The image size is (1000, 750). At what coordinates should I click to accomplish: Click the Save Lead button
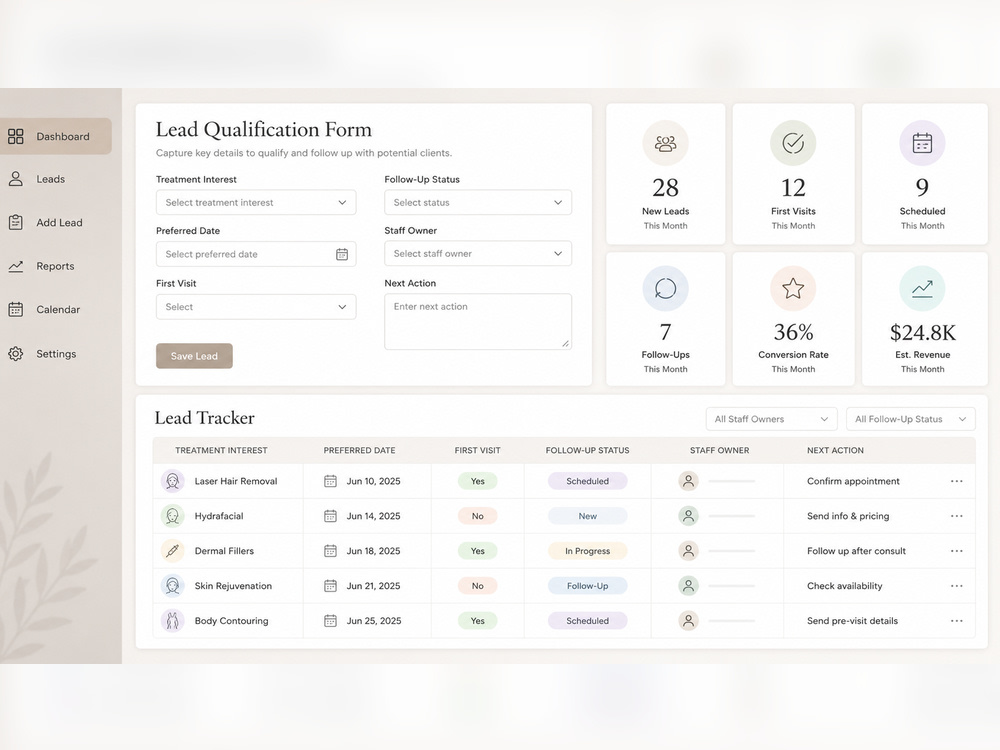(x=194, y=356)
